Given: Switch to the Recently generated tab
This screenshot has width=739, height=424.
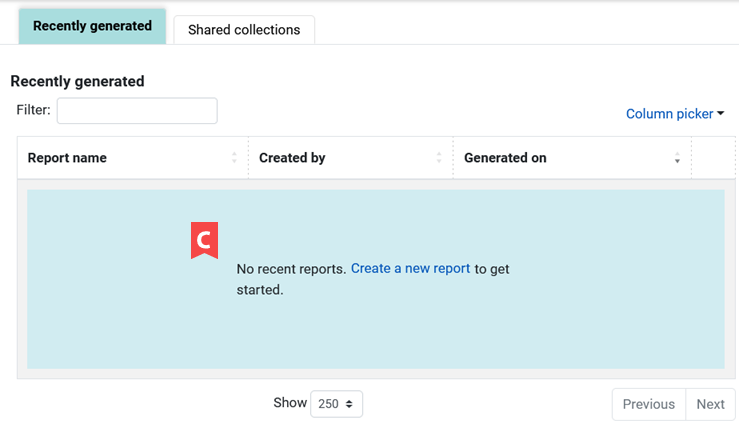Looking at the screenshot, I should coord(92,26).
